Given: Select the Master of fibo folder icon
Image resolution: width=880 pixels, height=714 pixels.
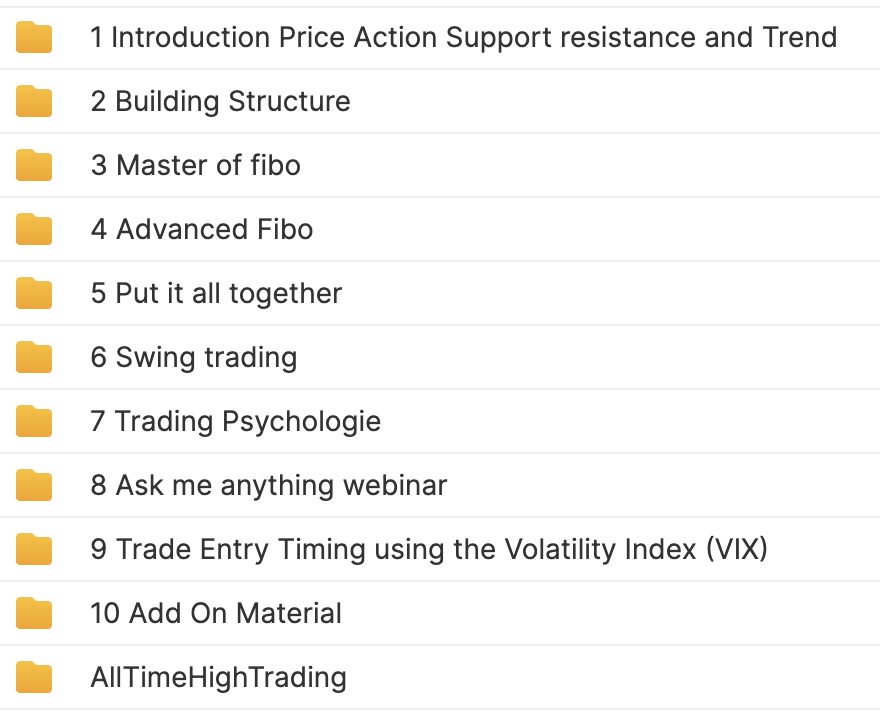Looking at the screenshot, I should (x=34, y=165).
